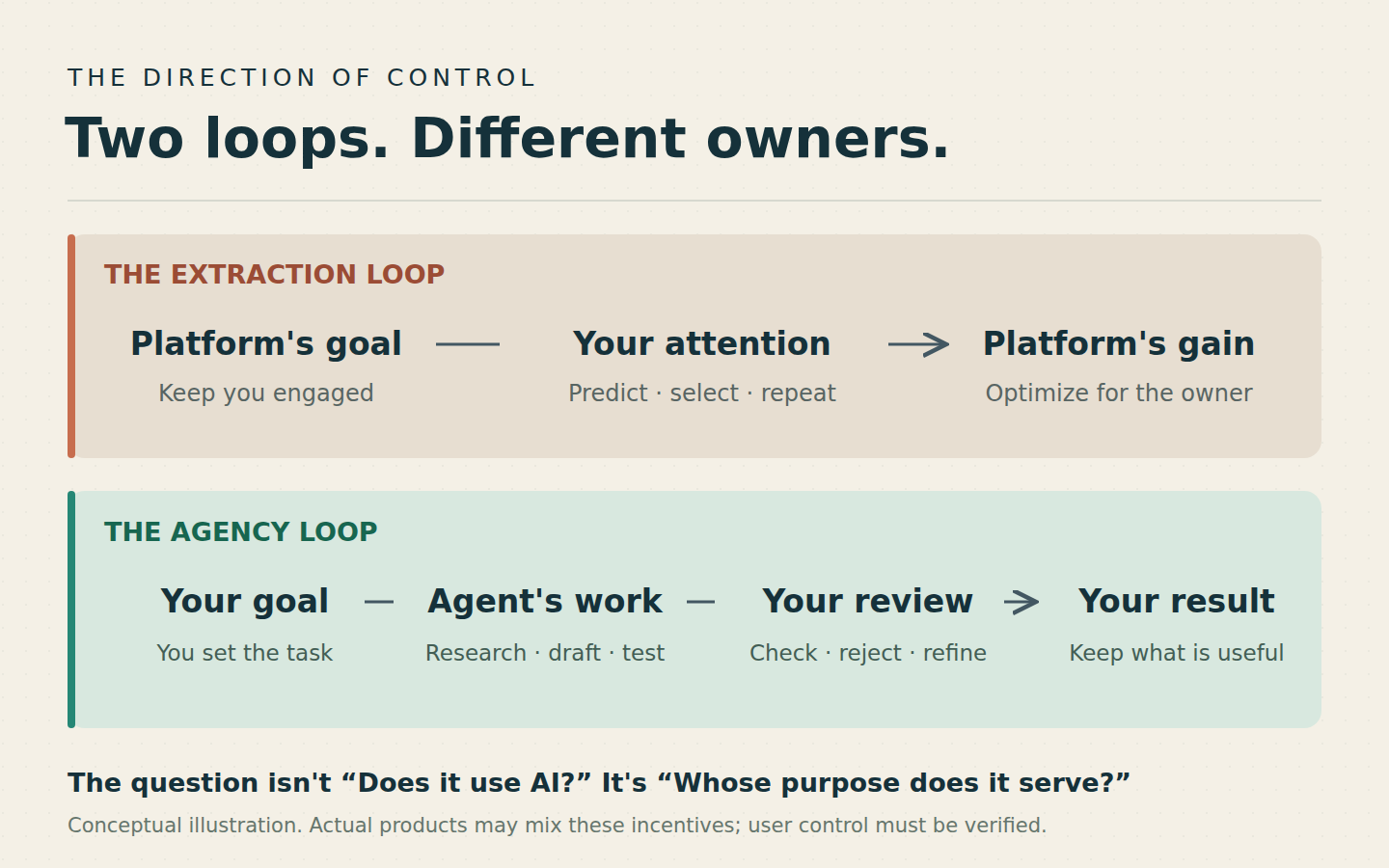Select the "Platform's goal" step title
This screenshot has width=1389, height=868.
point(266,343)
